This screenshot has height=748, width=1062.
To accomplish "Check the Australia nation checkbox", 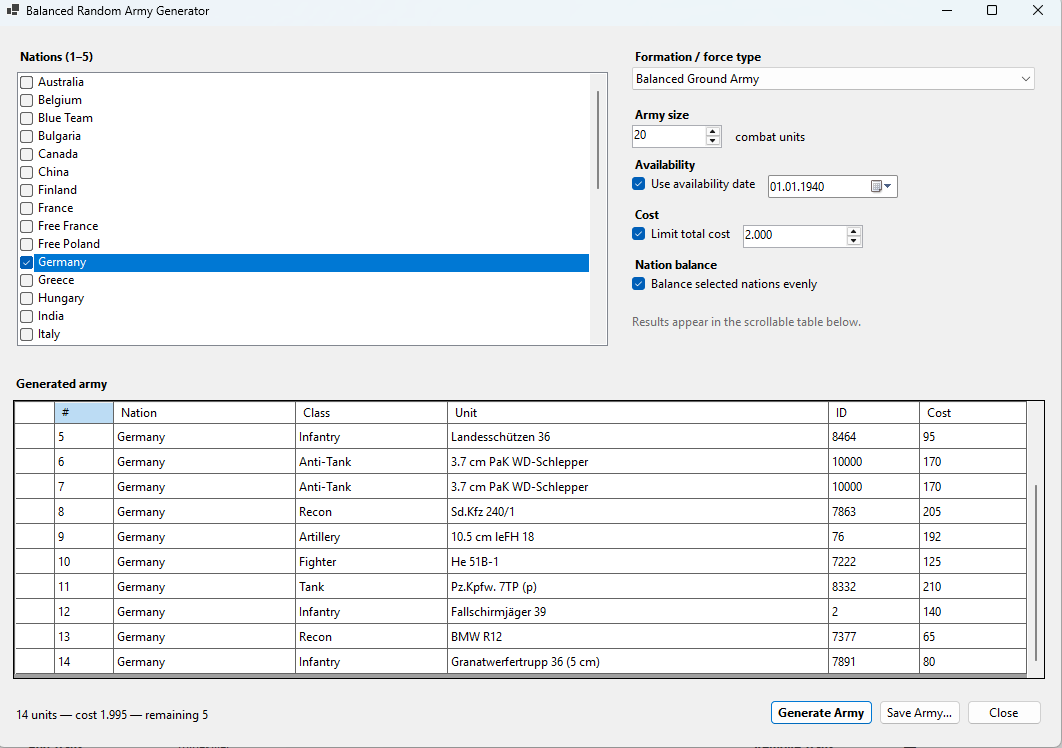I will (26, 82).
